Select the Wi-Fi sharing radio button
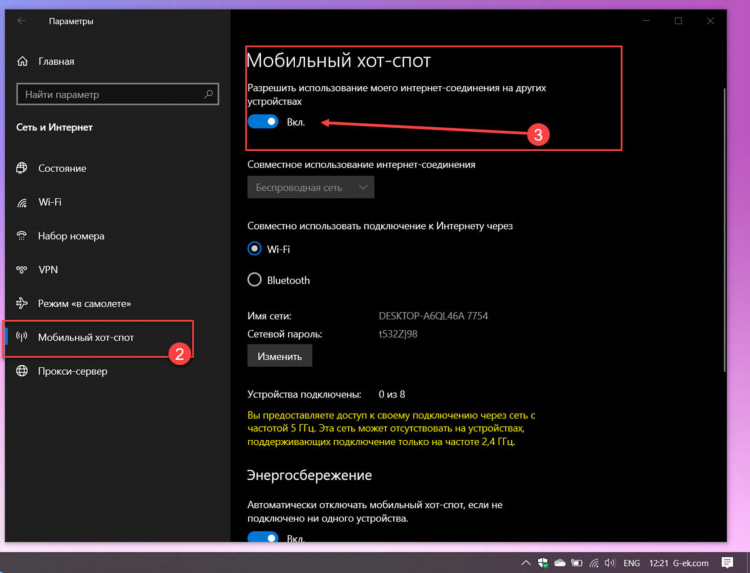750x573 pixels. pyautogui.click(x=254, y=249)
